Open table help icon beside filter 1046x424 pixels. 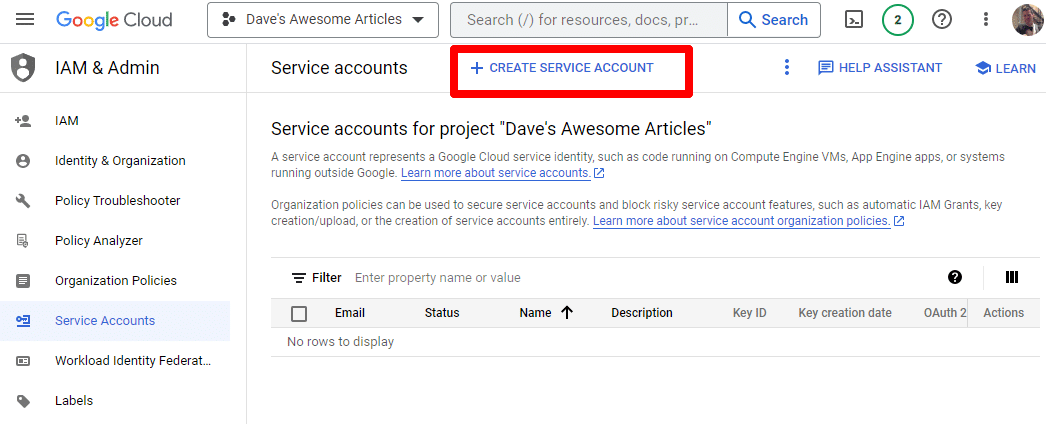[955, 277]
